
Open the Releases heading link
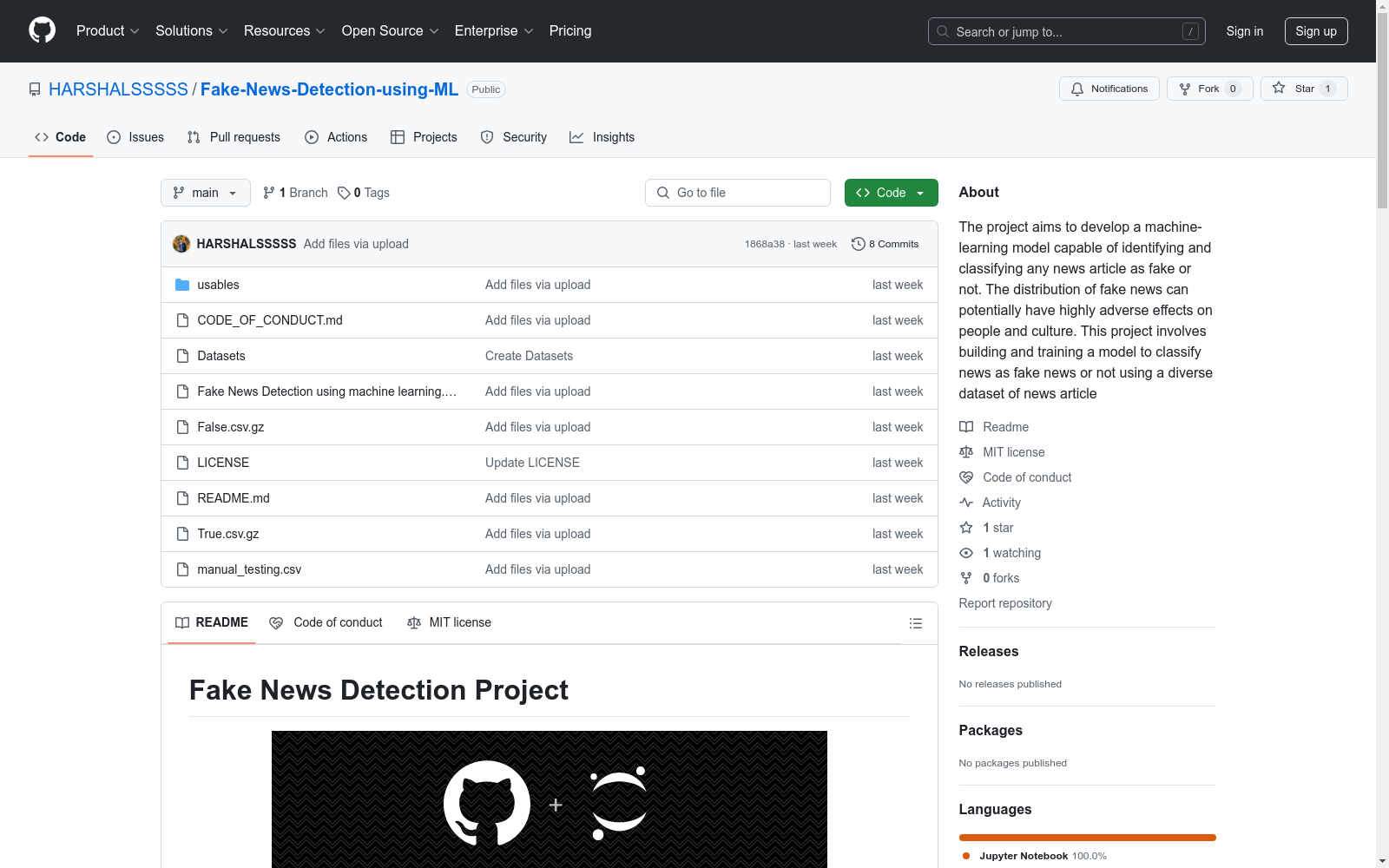point(989,651)
